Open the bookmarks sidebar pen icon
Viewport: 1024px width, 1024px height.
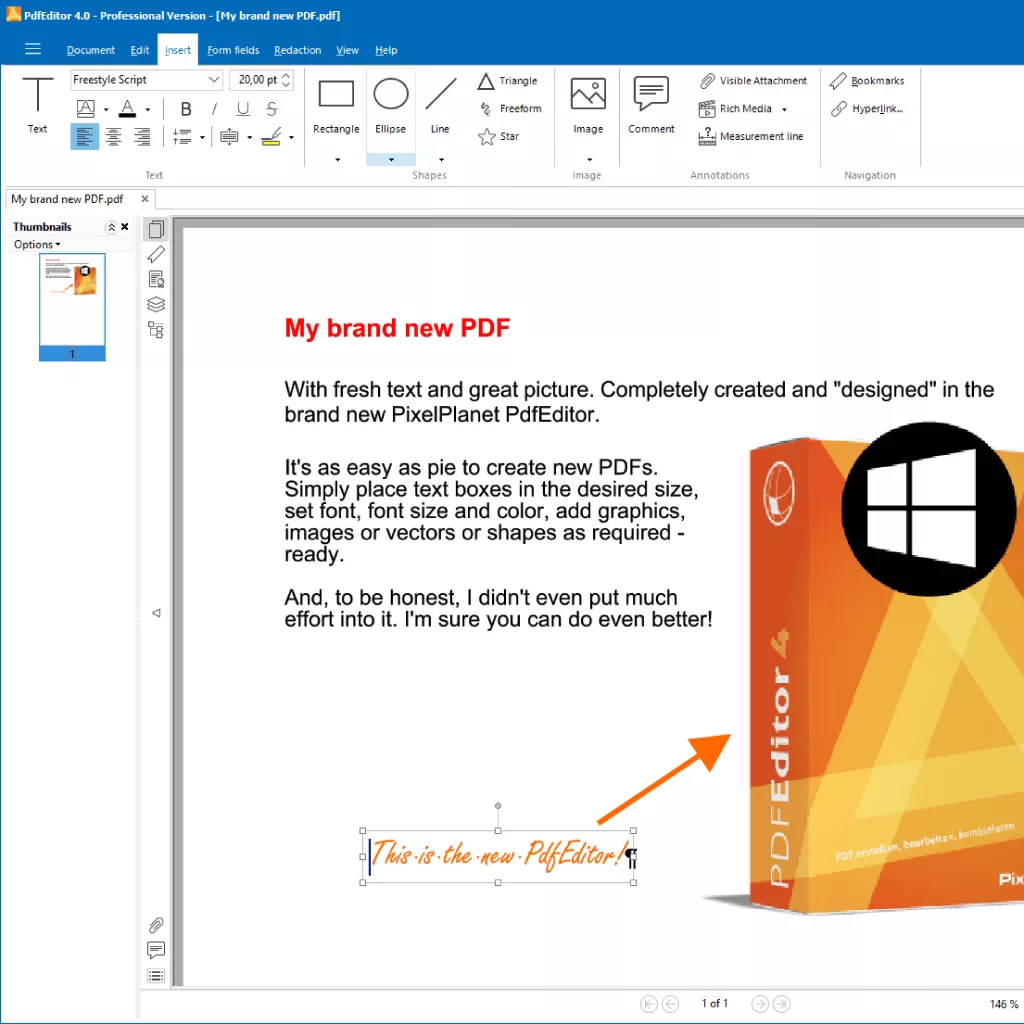pos(155,254)
